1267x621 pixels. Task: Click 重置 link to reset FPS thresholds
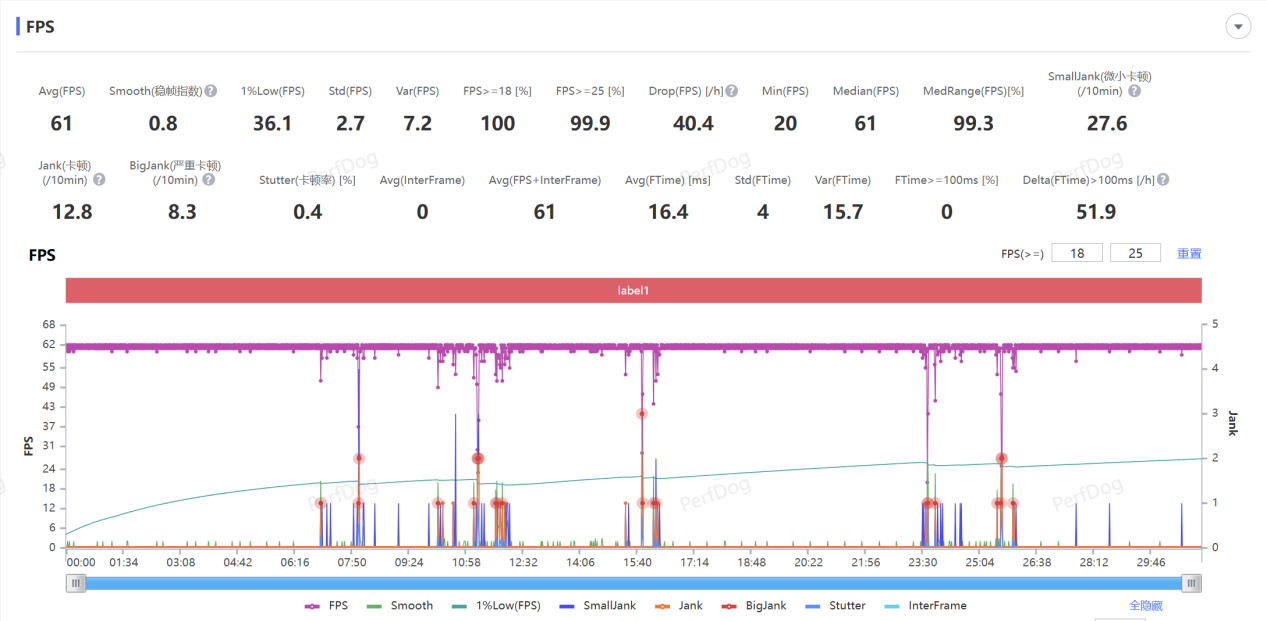click(1189, 253)
